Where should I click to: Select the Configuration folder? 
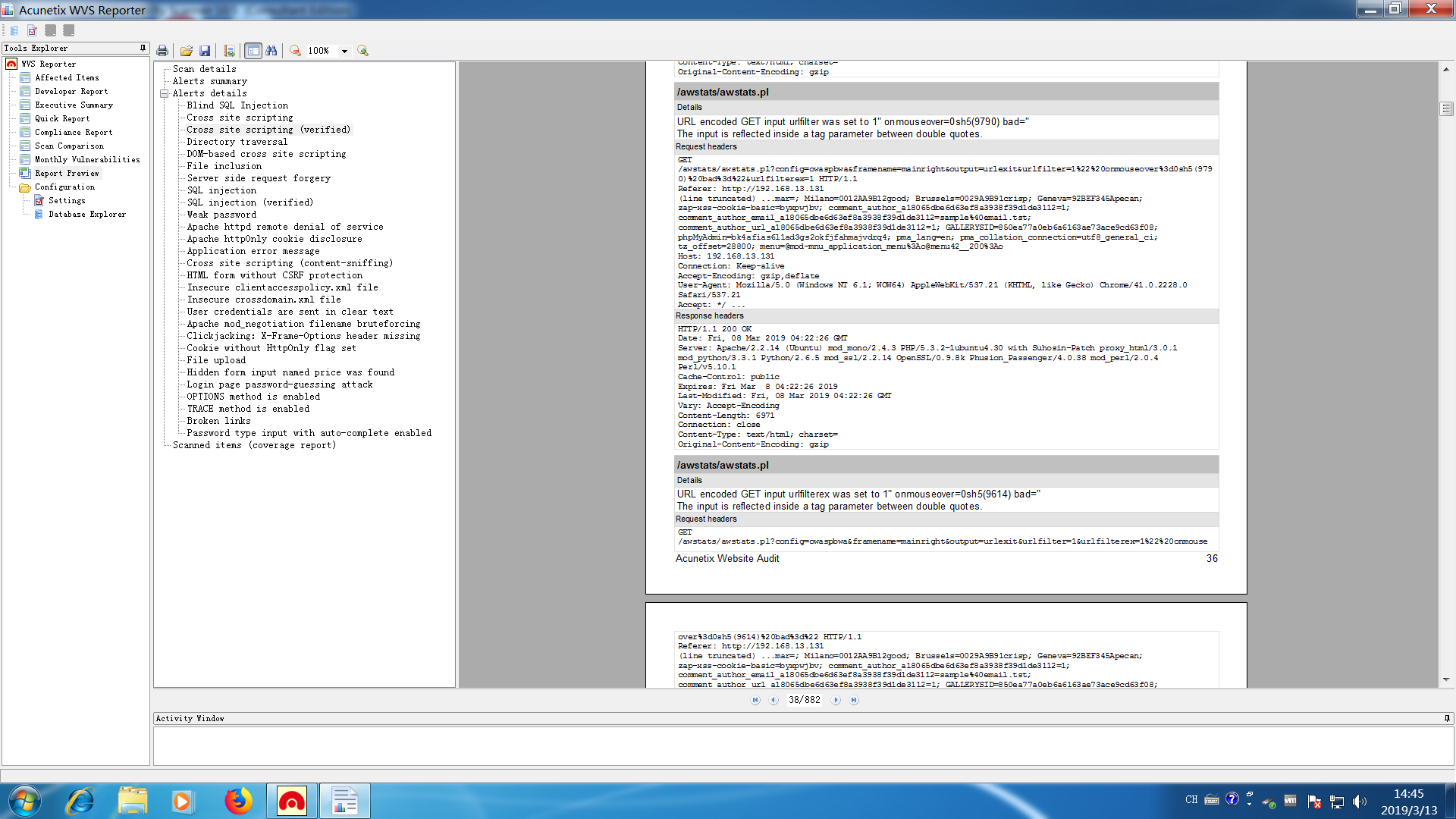coord(64,187)
